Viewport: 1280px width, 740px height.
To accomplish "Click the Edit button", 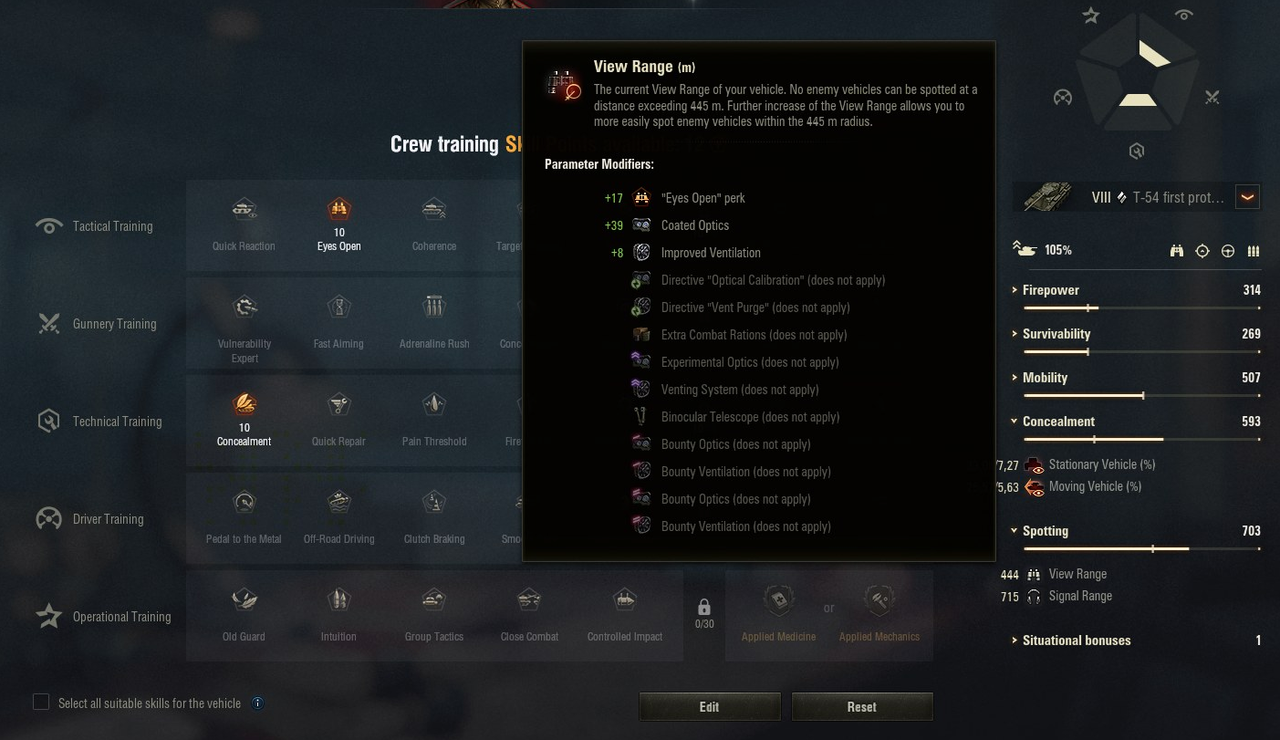I will pos(709,707).
